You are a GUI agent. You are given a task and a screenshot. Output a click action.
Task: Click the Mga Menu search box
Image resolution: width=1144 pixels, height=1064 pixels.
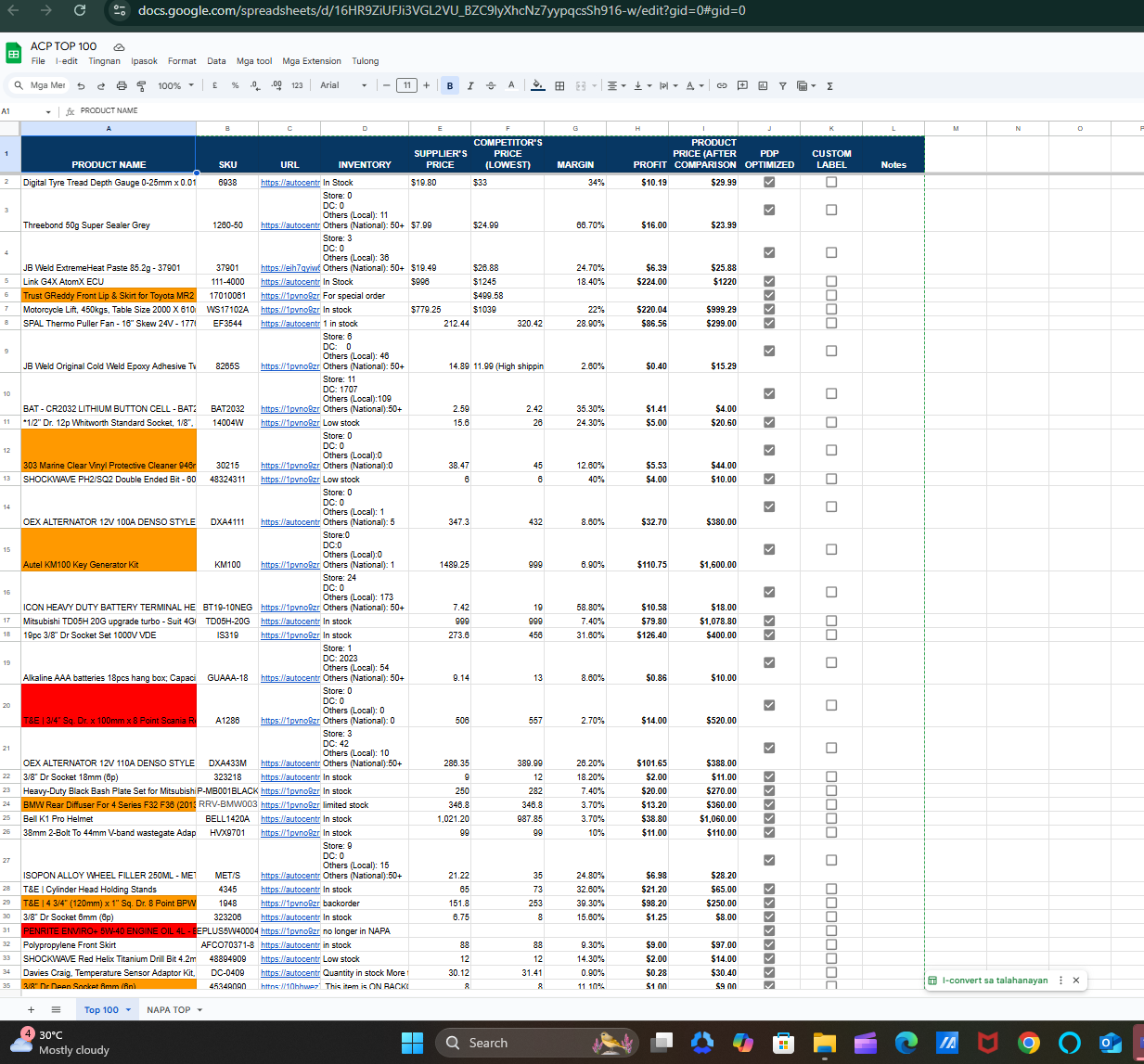pos(39,85)
